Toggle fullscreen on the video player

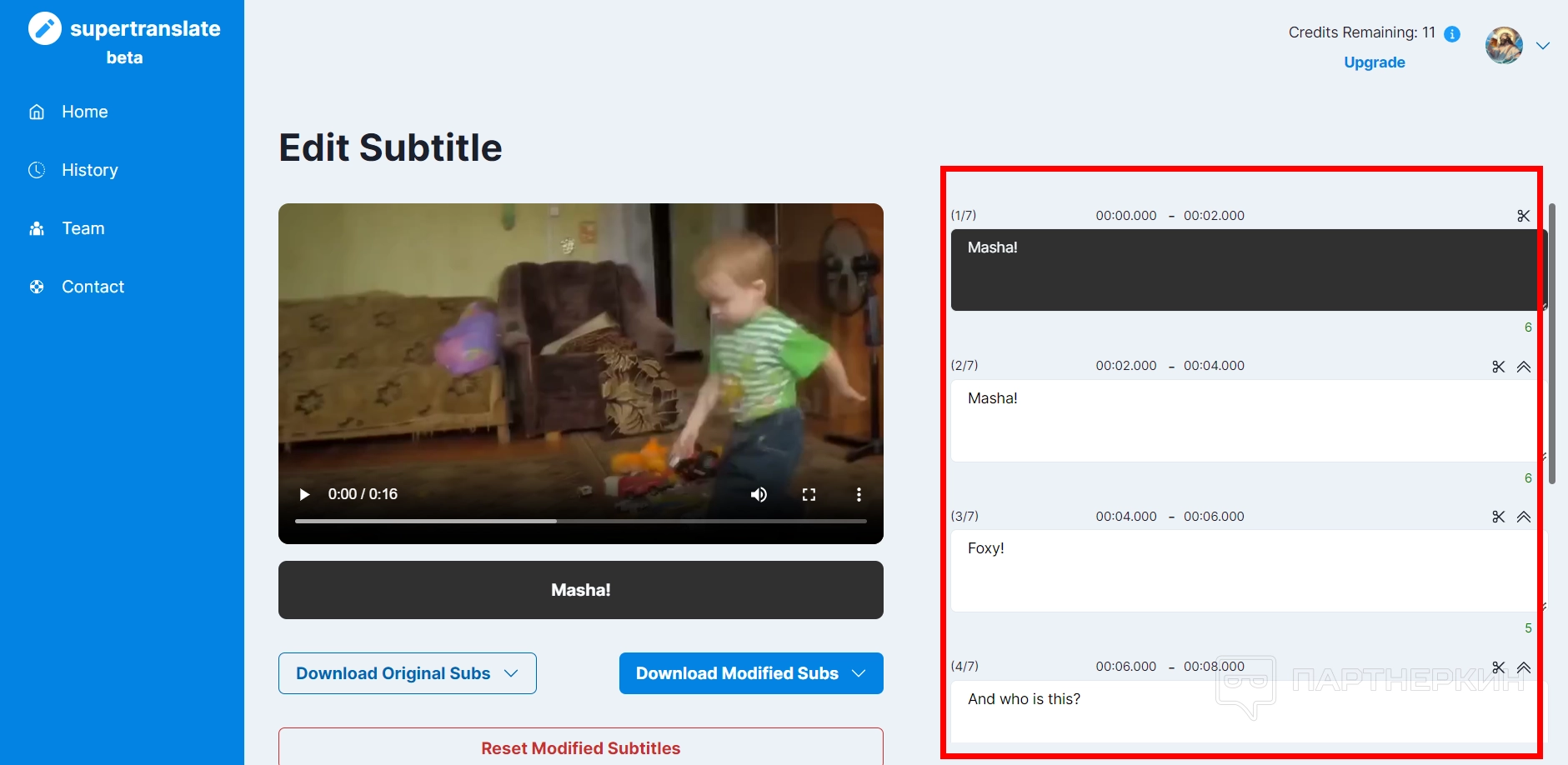pos(809,495)
